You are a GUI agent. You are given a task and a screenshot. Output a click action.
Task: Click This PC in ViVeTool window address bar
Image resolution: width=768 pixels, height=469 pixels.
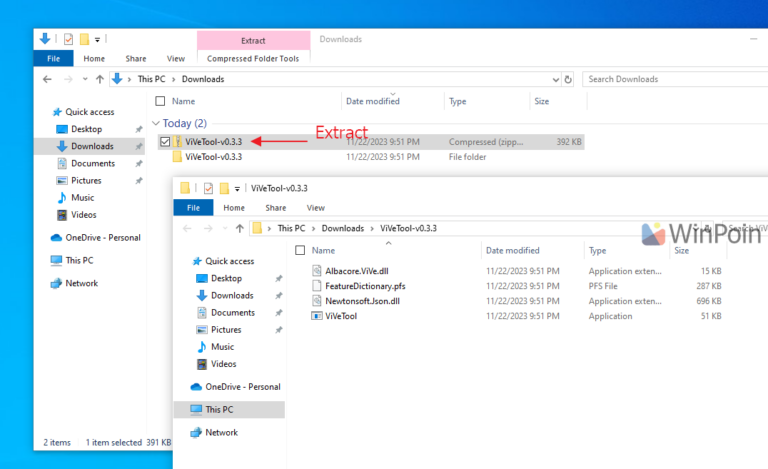291,228
